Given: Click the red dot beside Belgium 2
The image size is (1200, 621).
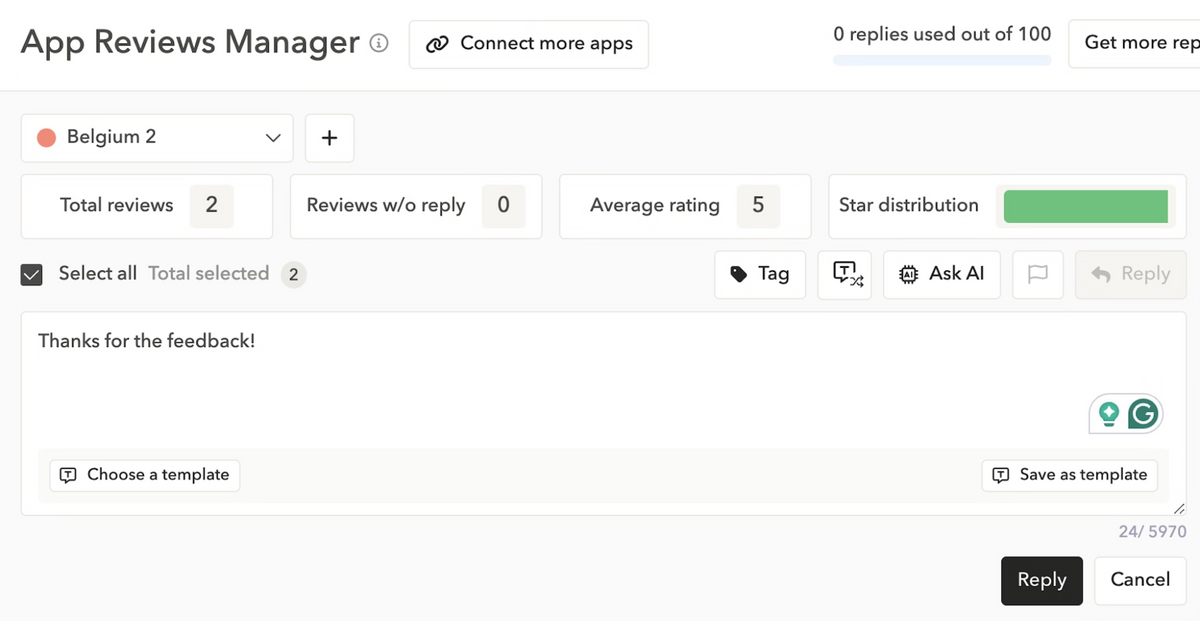Looking at the screenshot, I should (46, 138).
